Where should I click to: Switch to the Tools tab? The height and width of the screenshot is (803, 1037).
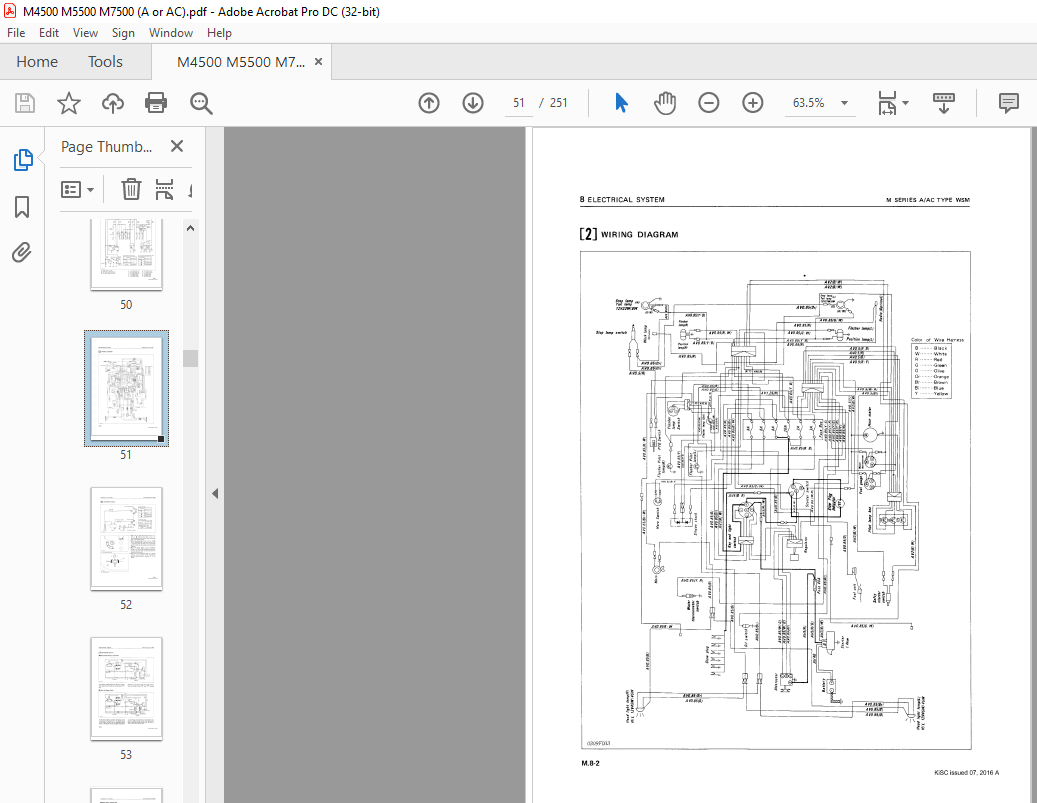(x=105, y=62)
